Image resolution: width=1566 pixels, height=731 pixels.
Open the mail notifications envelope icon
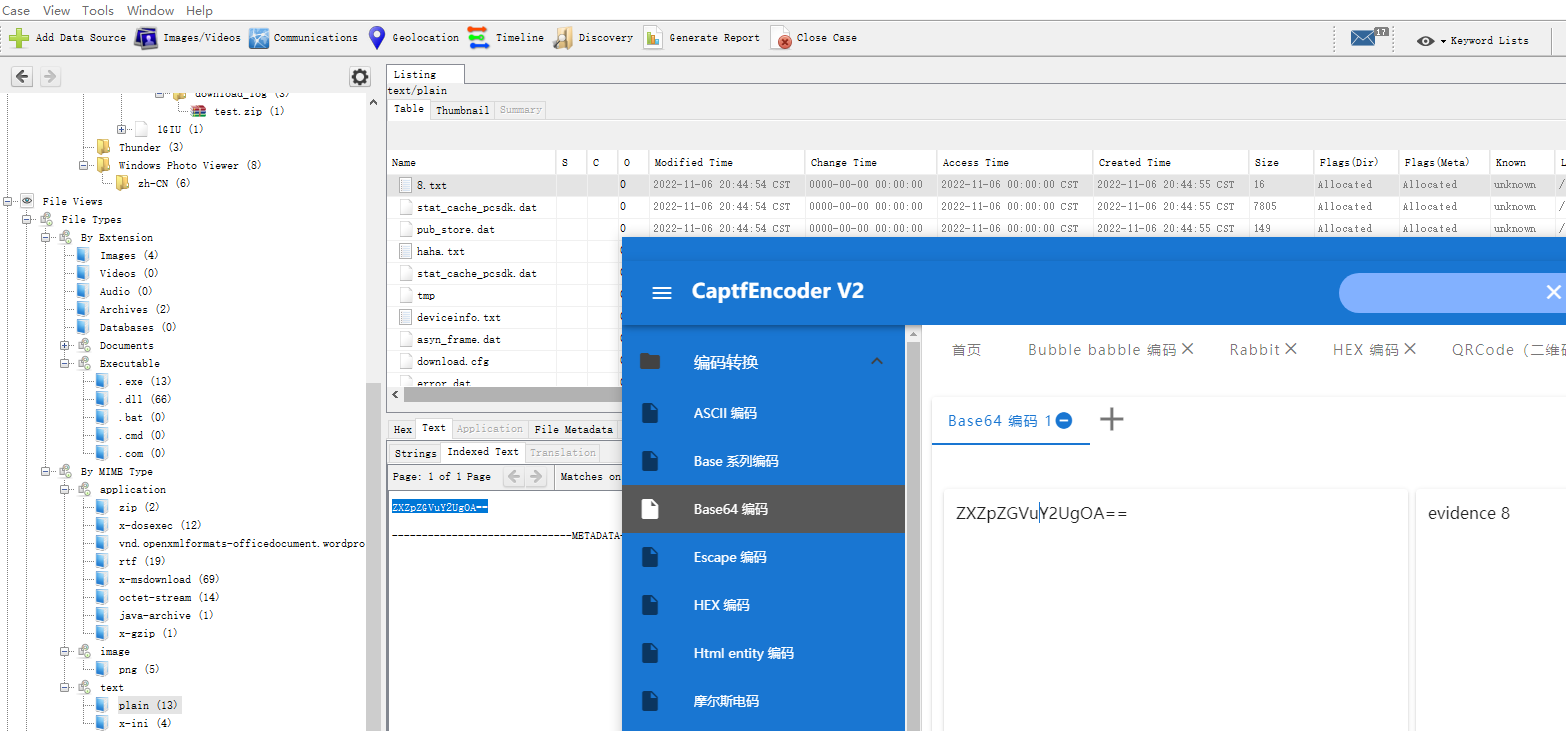[1364, 39]
